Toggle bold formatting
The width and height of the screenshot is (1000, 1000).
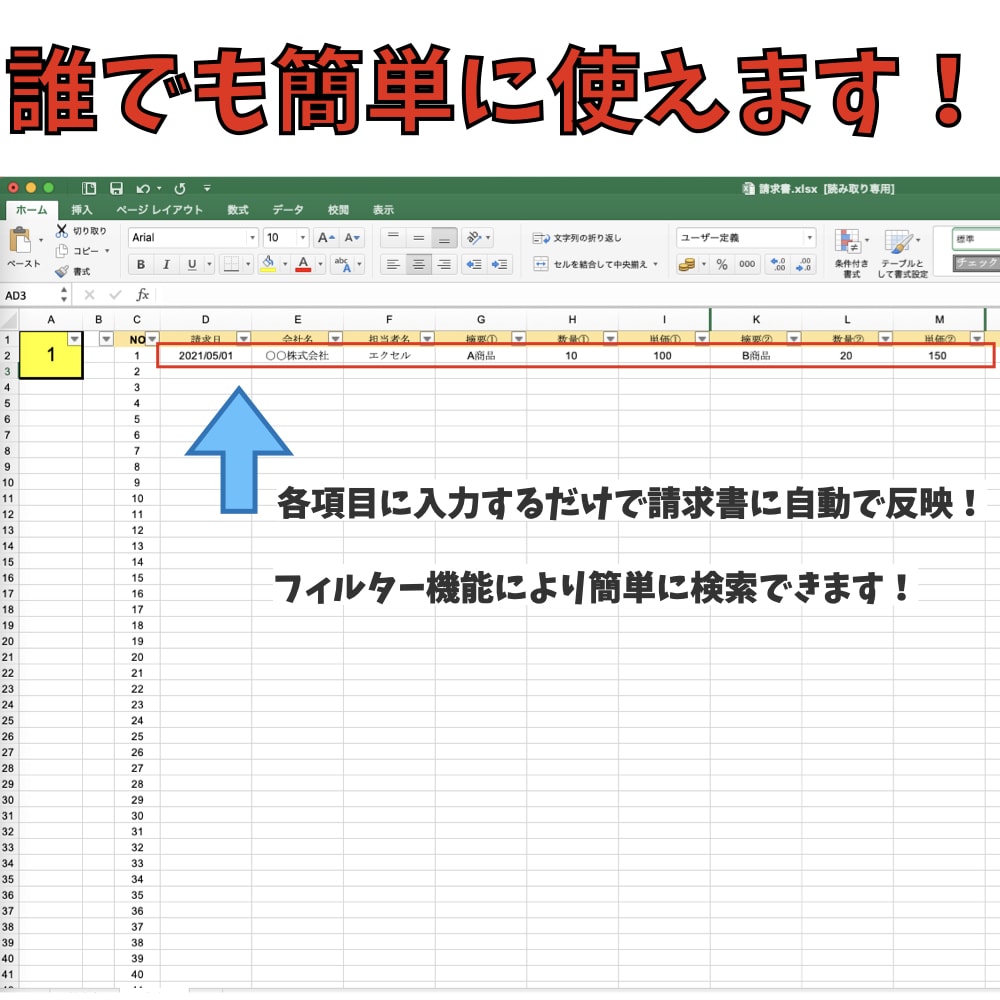tap(141, 264)
